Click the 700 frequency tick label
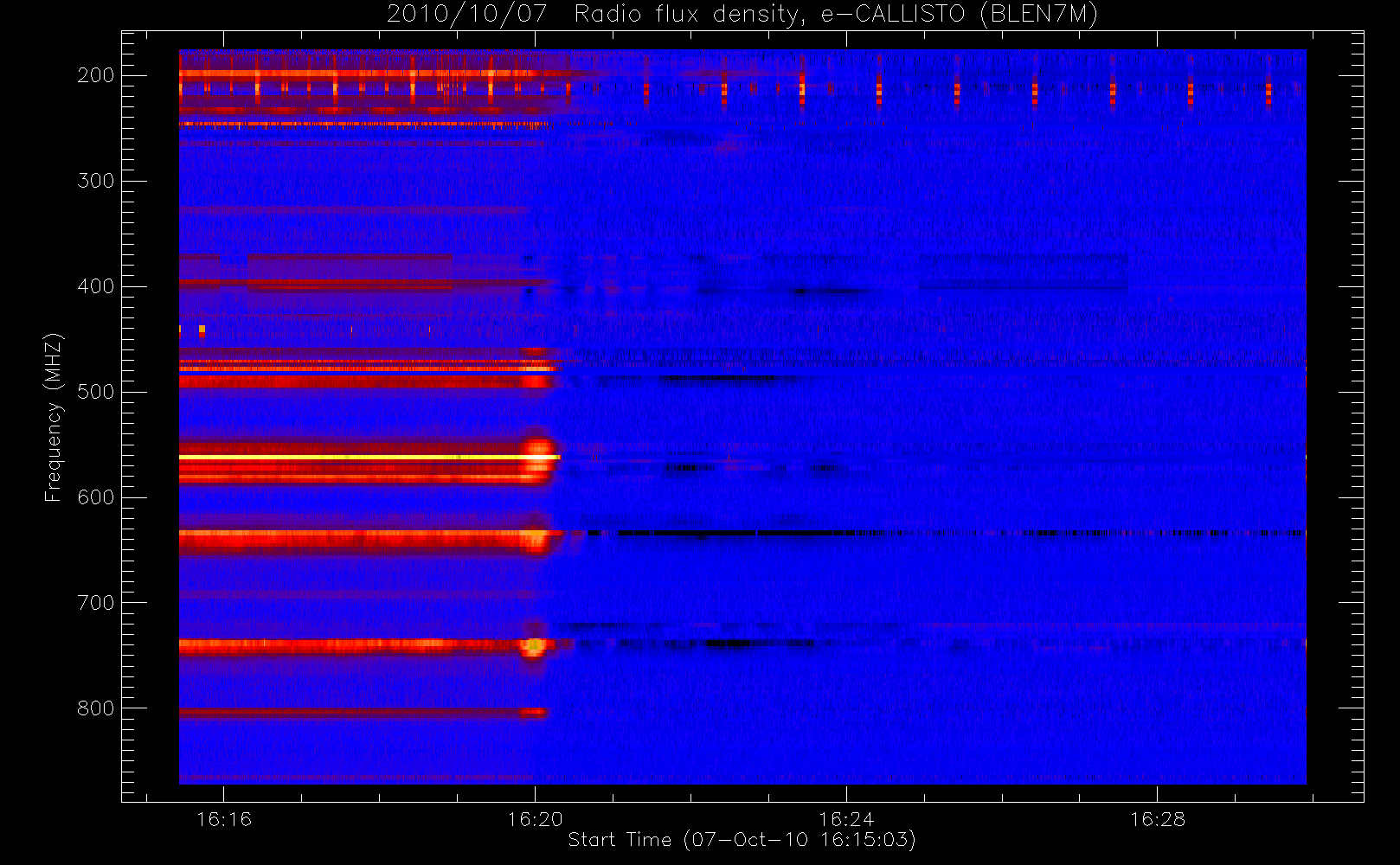Viewport: 1400px width, 865px height. 95,603
